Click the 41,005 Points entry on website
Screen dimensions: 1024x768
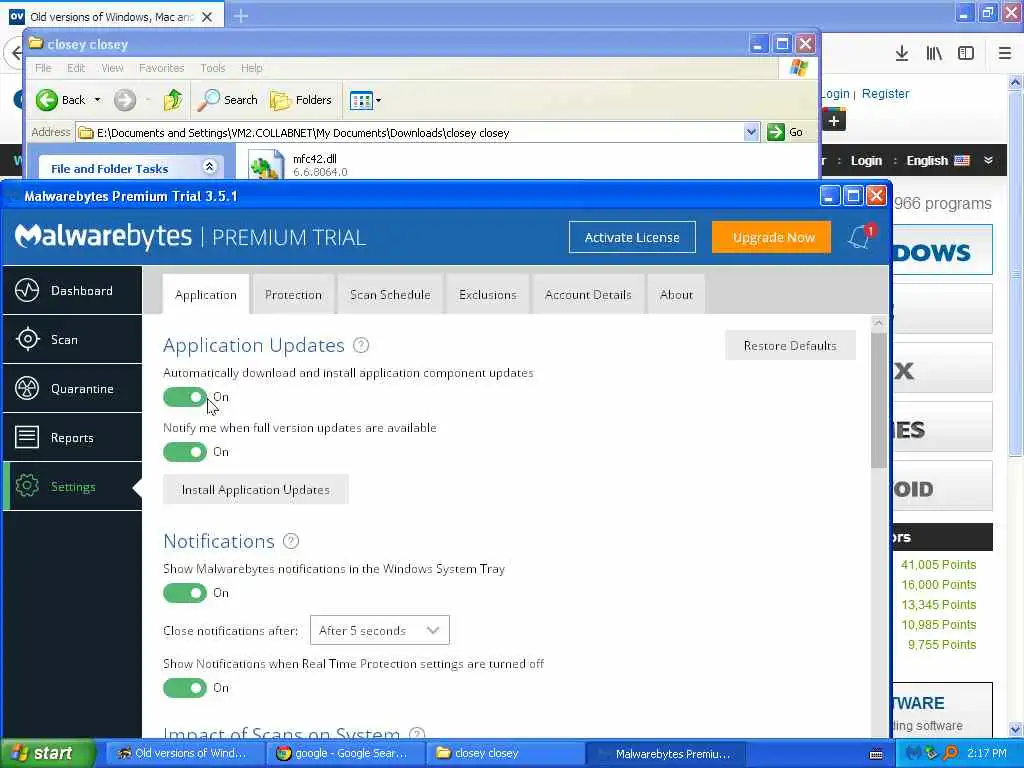(x=938, y=564)
